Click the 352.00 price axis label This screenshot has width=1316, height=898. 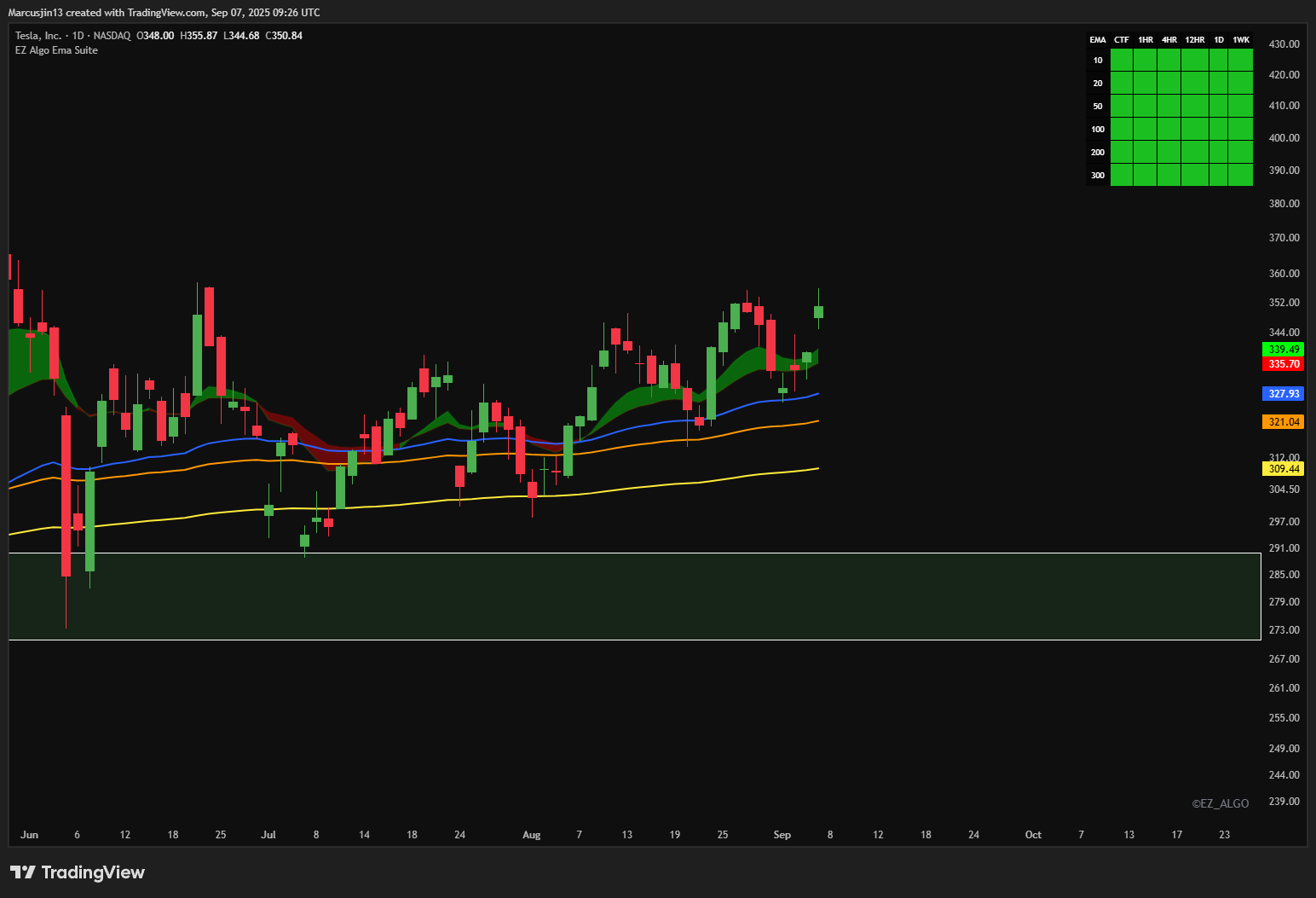1284,303
